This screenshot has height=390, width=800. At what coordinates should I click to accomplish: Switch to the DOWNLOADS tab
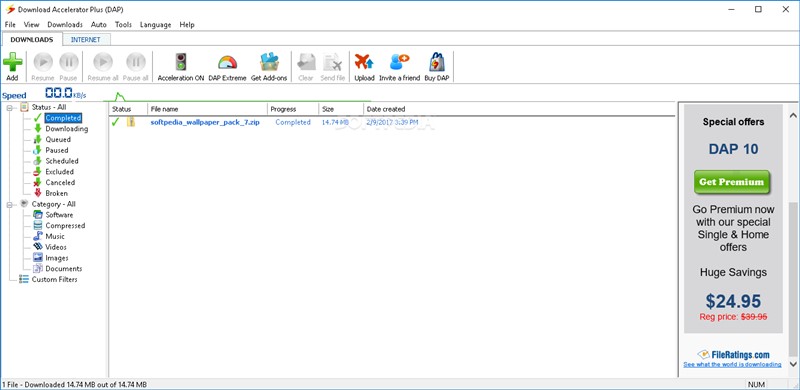(x=32, y=39)
